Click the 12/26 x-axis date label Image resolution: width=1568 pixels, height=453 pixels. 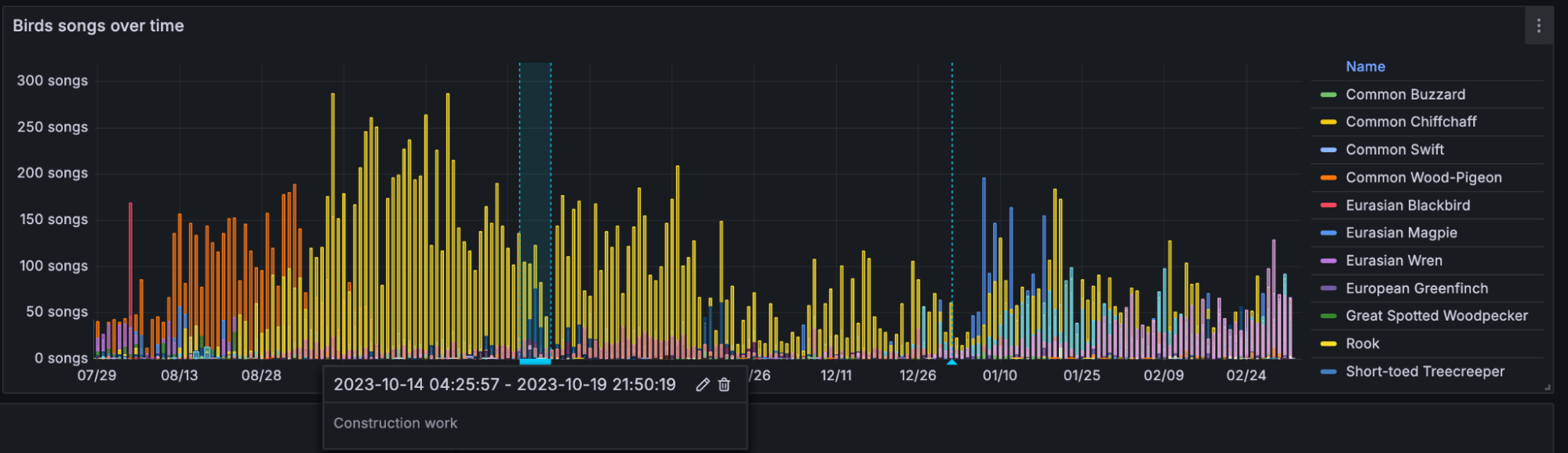(918, 375)
